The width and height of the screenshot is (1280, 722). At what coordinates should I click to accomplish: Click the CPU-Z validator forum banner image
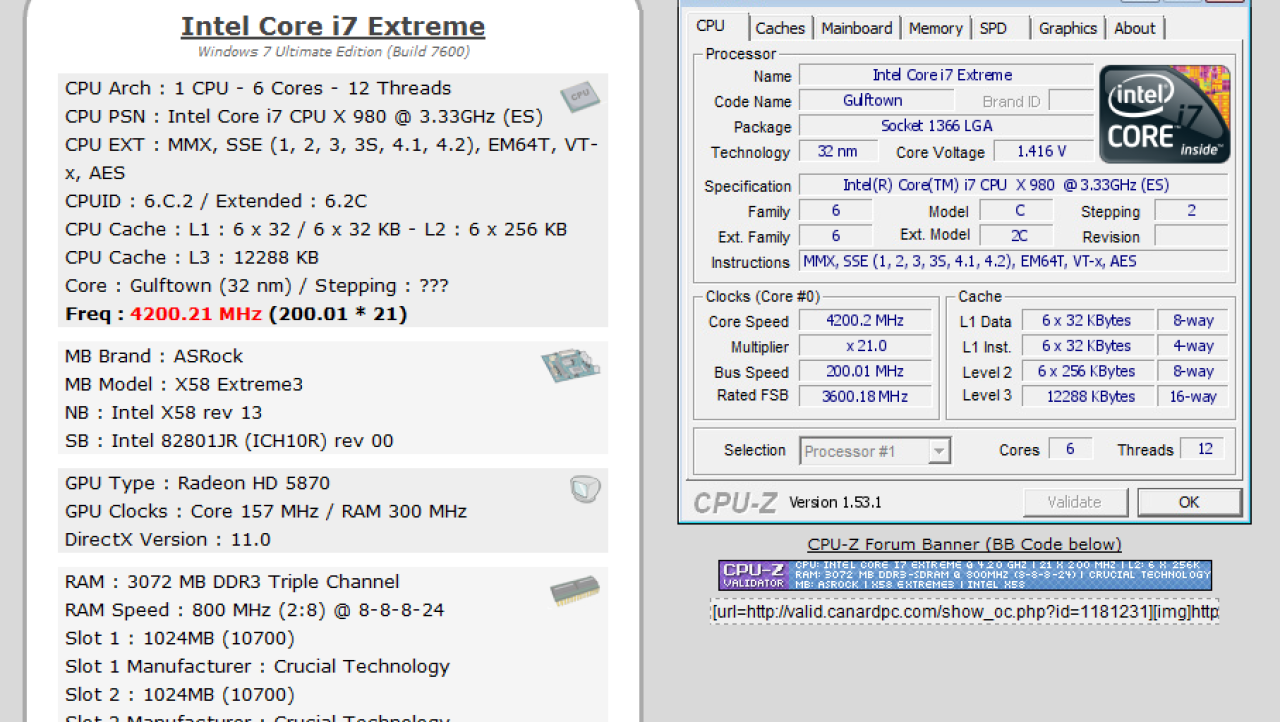(965, 575)
